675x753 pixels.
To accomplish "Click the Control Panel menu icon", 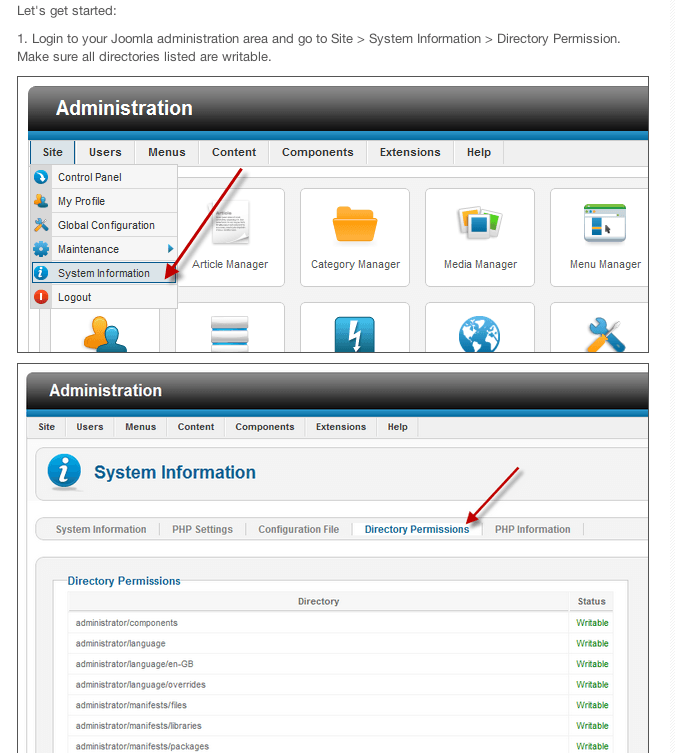I will click(41, 177).
